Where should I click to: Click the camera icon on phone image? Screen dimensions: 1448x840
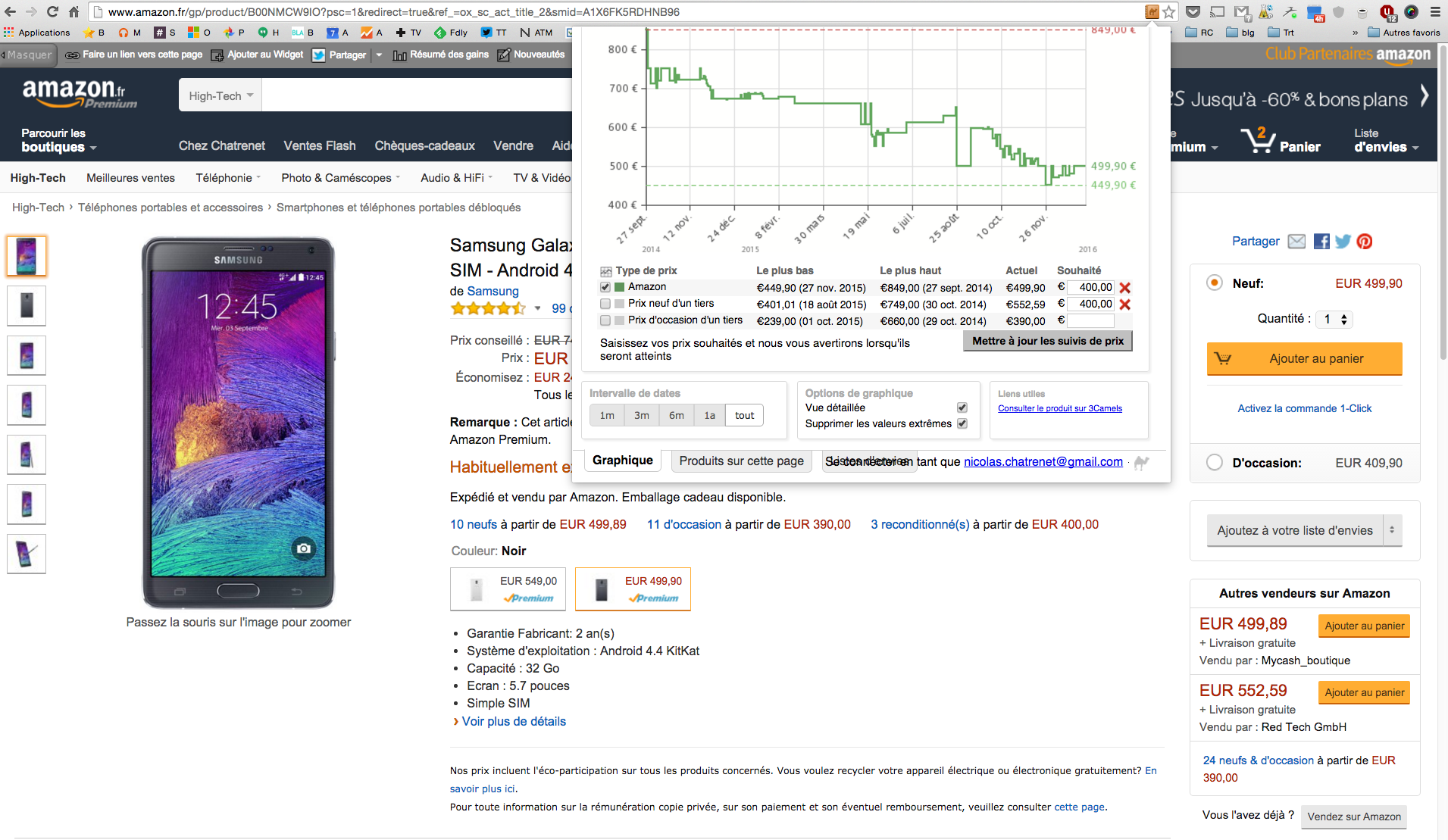[x=304, y=548]
